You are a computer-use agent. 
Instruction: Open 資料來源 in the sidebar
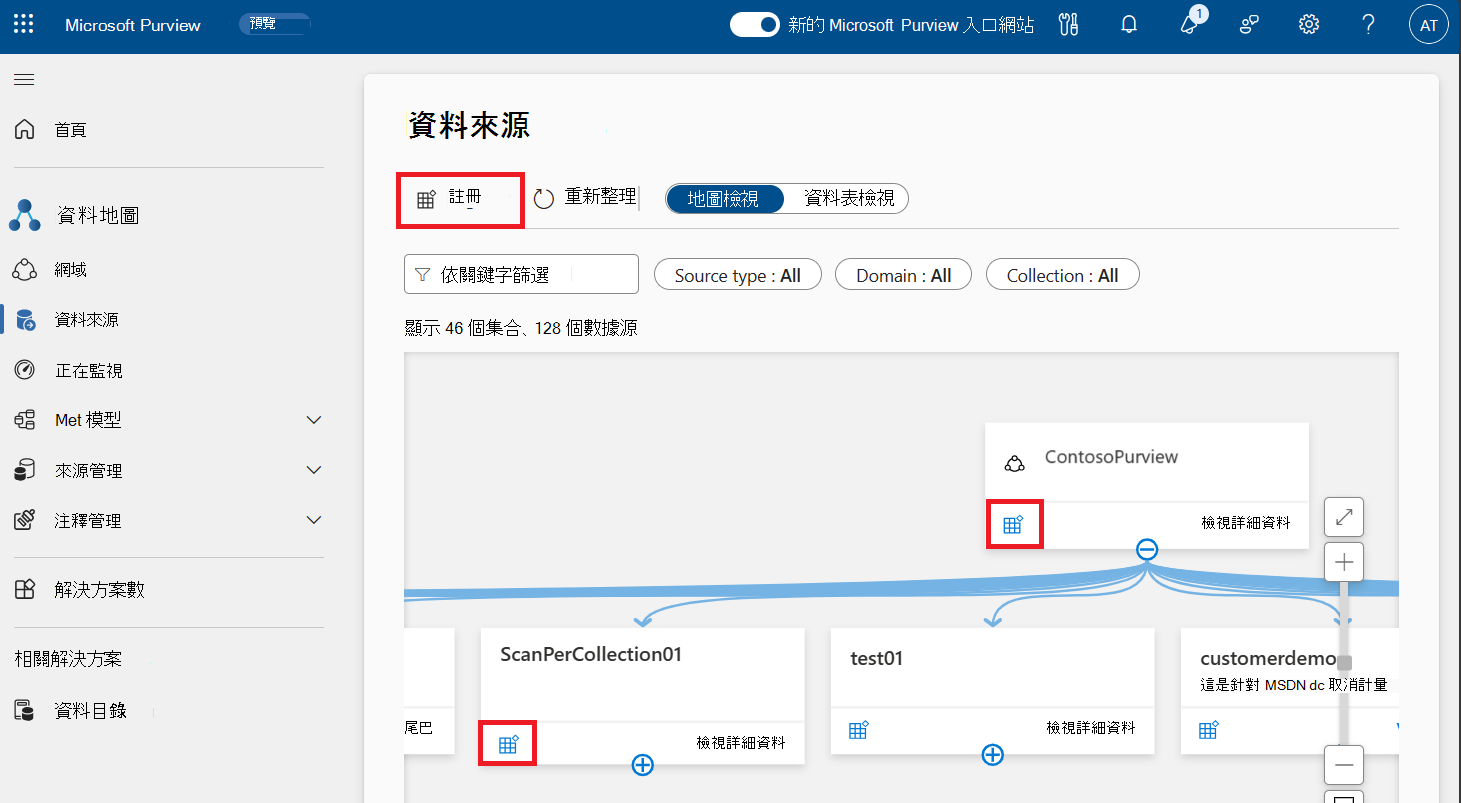(x=87, y=320)
